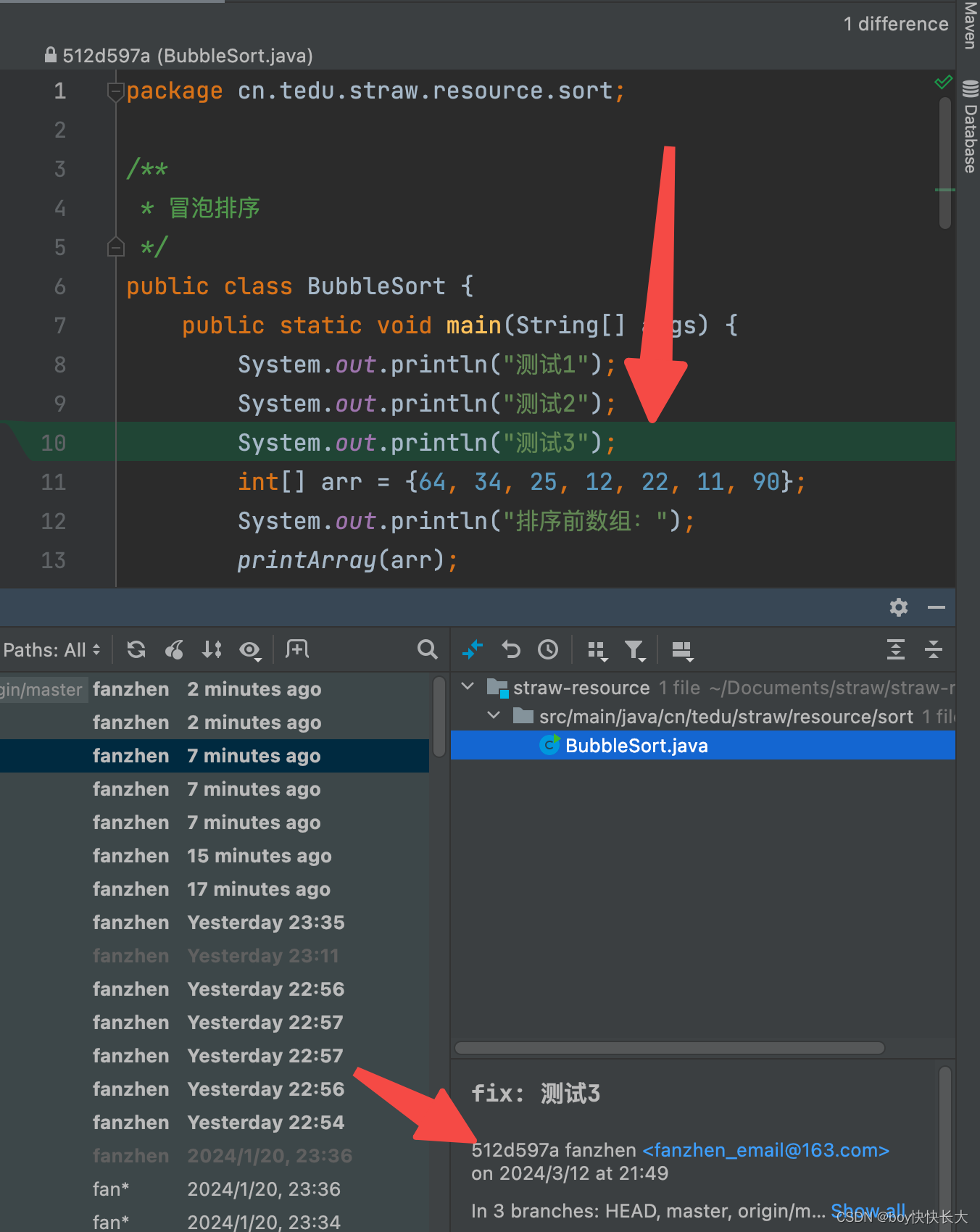The width and height of the screenshot is (980, 1232).
Task: Open the IntelliSort sort options icon
Action: [x=212, y=649]
